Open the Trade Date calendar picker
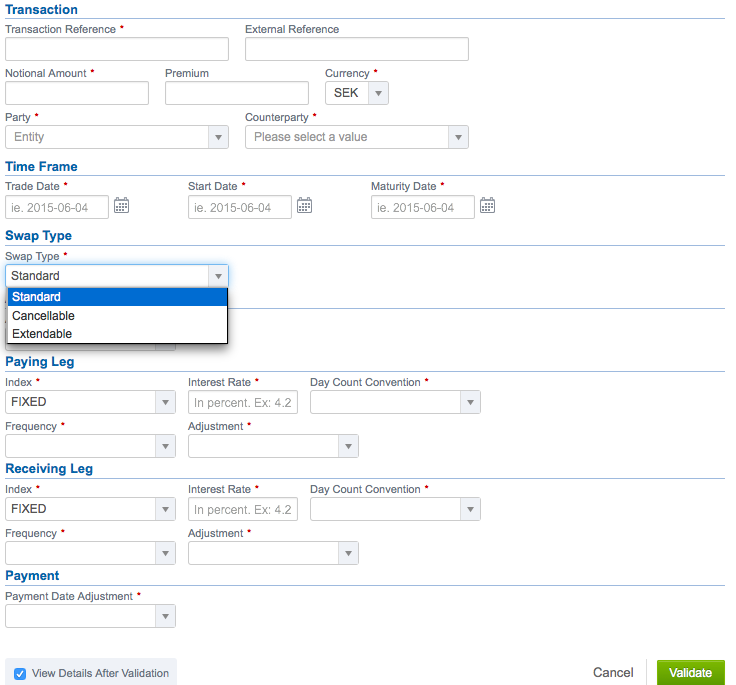 point(122,206)
